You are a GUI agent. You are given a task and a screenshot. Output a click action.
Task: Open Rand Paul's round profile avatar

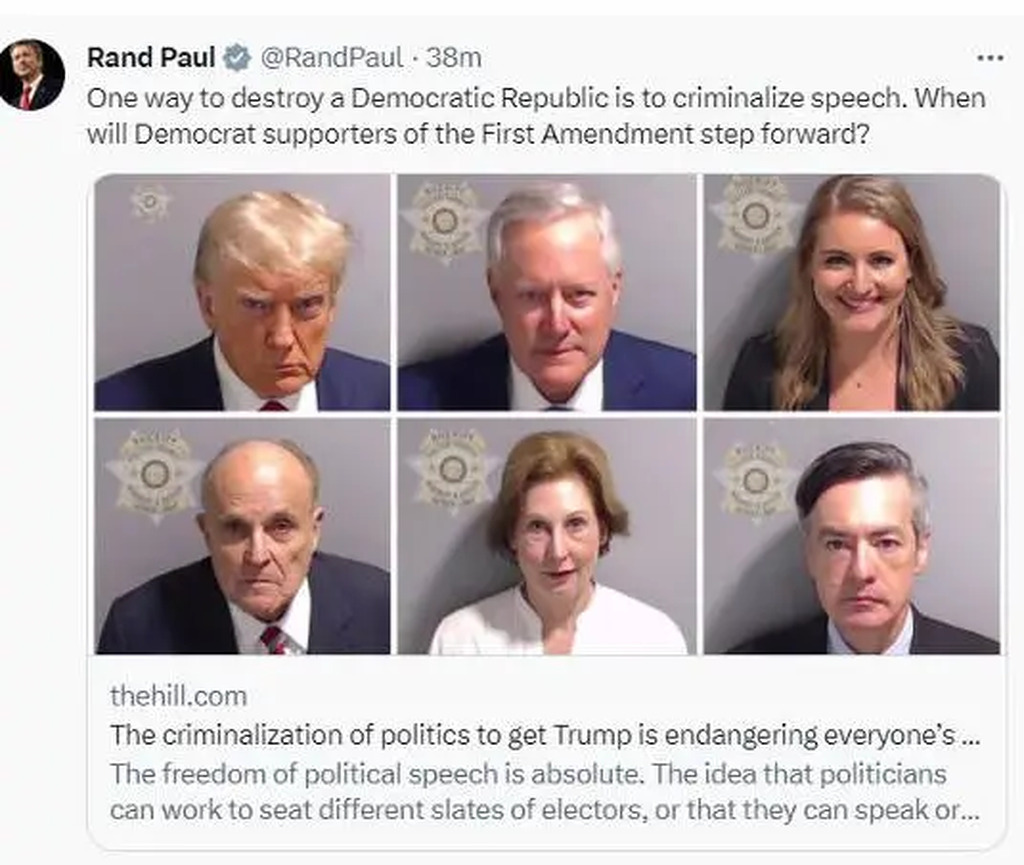[31, 74]
